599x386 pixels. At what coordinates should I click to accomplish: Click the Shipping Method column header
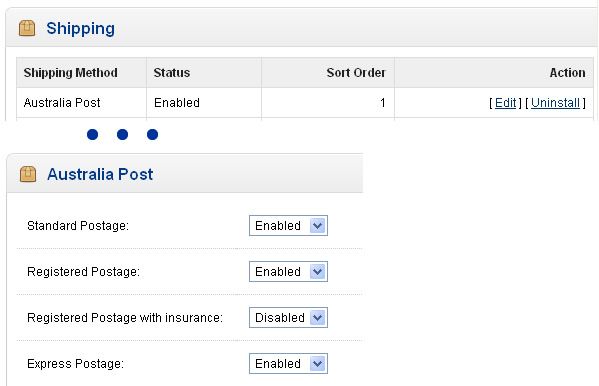pos(71,73)
